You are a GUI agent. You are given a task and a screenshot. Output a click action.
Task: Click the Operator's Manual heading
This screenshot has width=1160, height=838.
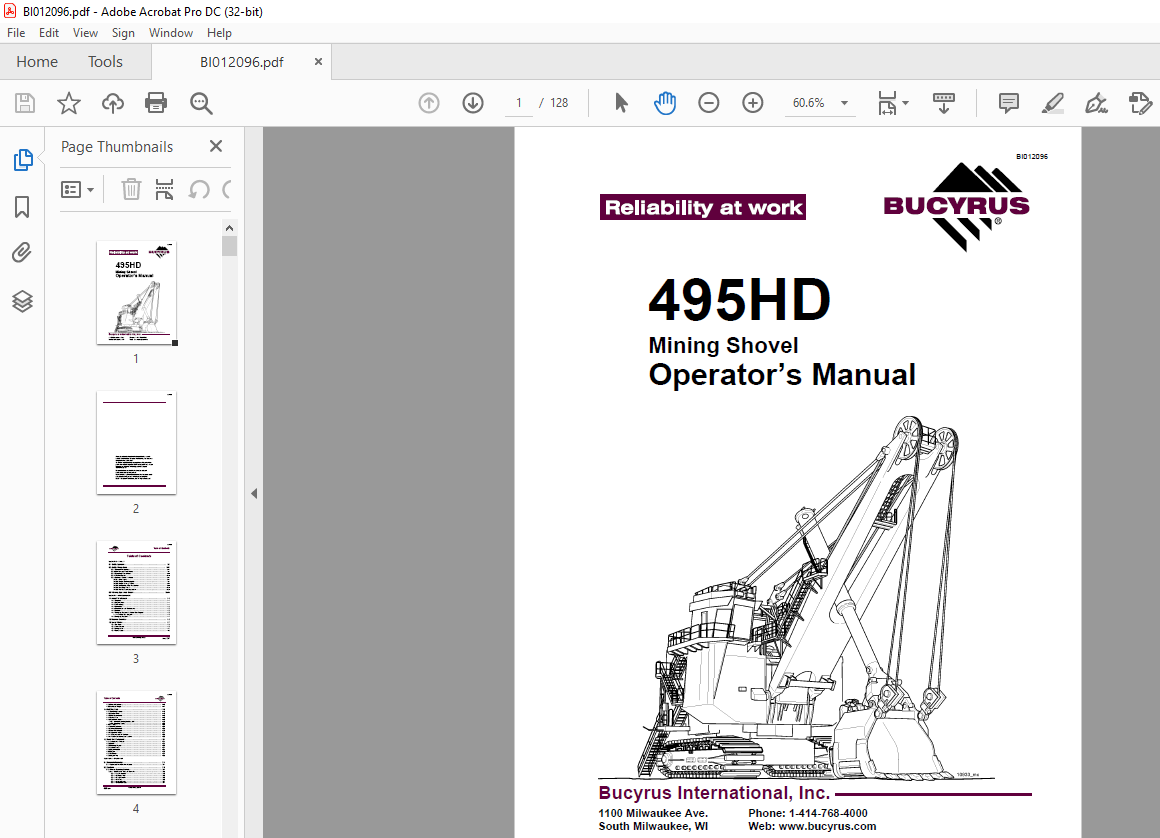(x=782, y=375)
